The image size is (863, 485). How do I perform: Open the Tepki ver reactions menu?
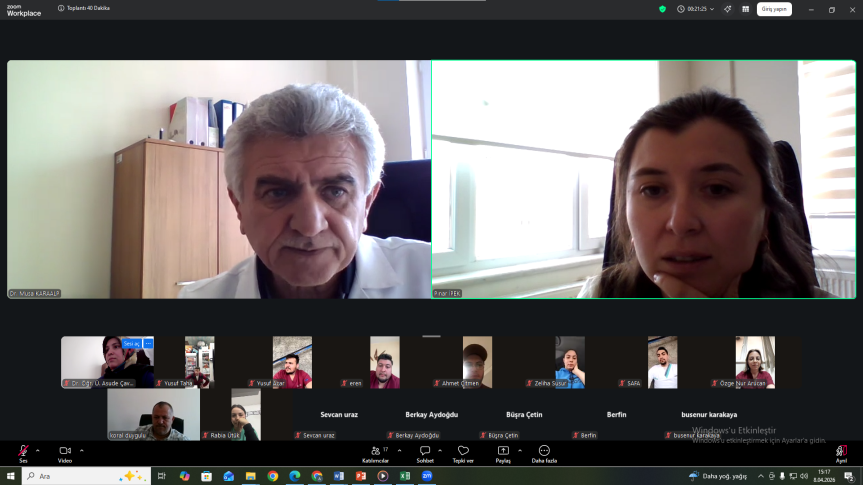tap(463, 453)
